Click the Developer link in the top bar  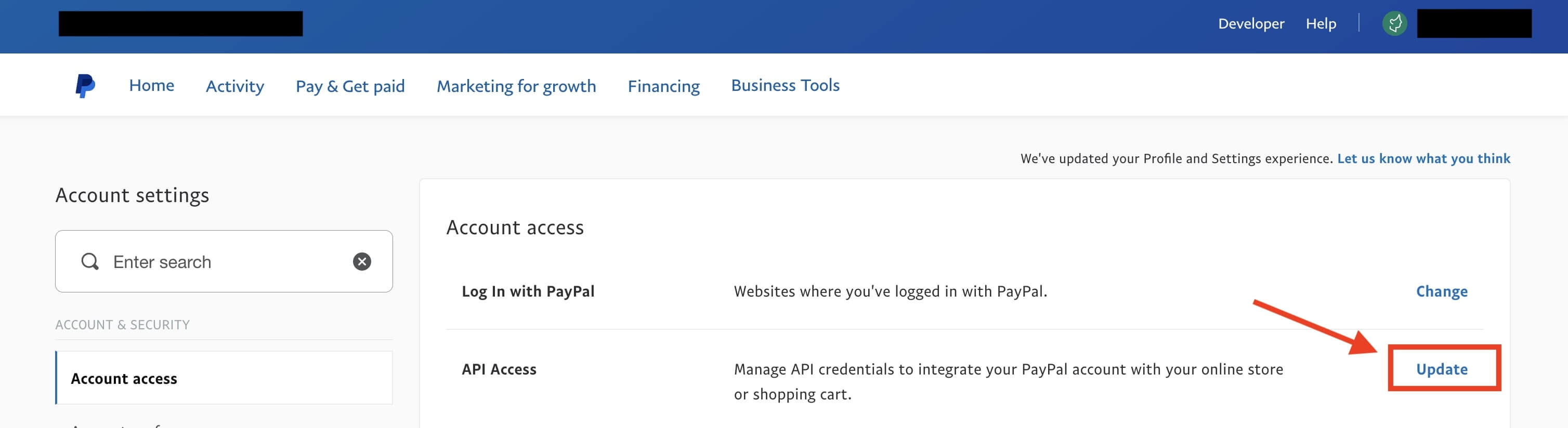click(x=1250, y=24)
